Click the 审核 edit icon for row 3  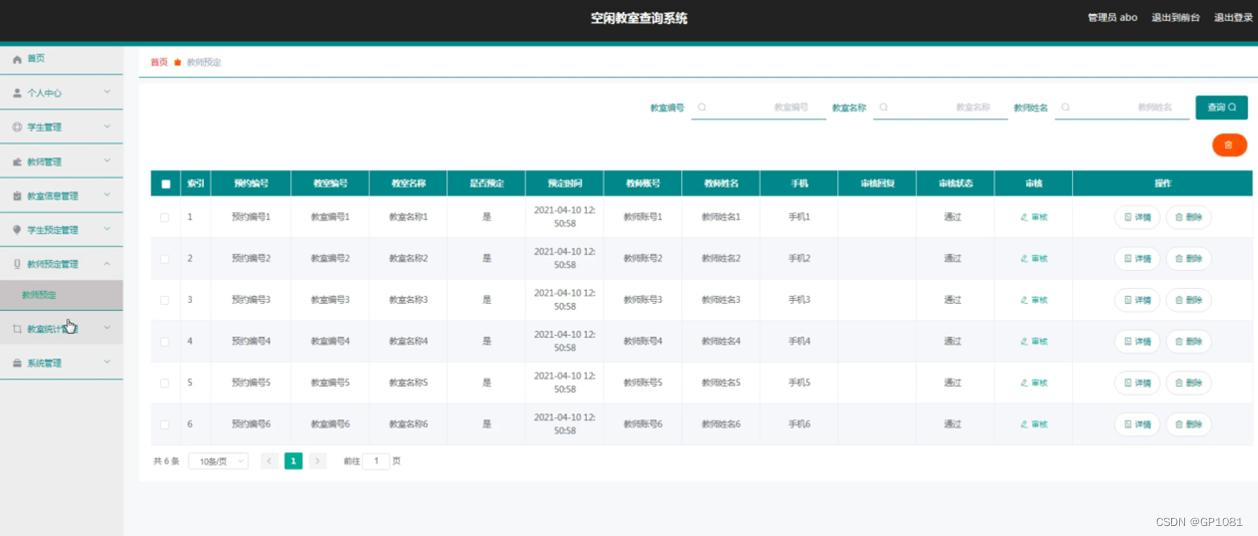tap(1024, 300)
